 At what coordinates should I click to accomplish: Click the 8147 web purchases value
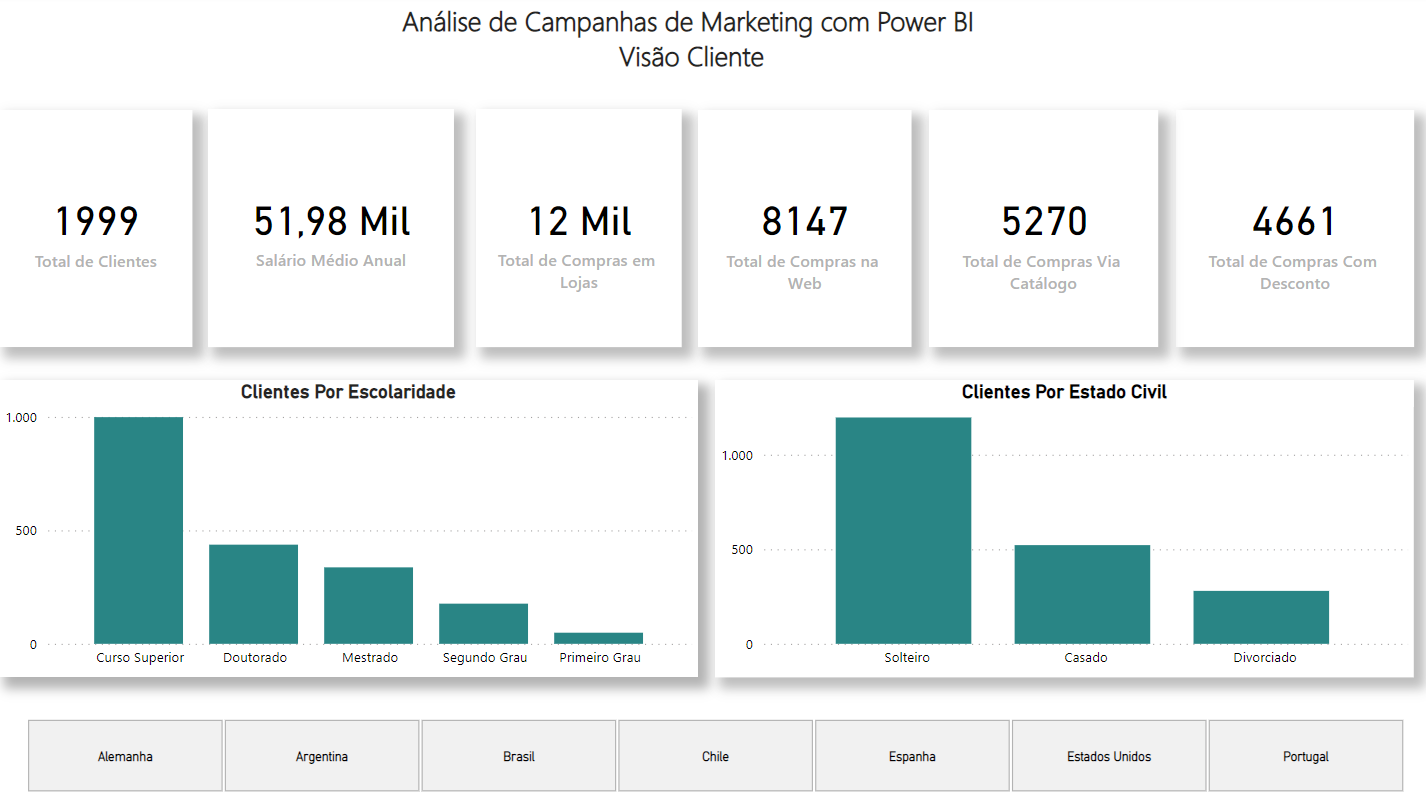(x=805, y=222)
